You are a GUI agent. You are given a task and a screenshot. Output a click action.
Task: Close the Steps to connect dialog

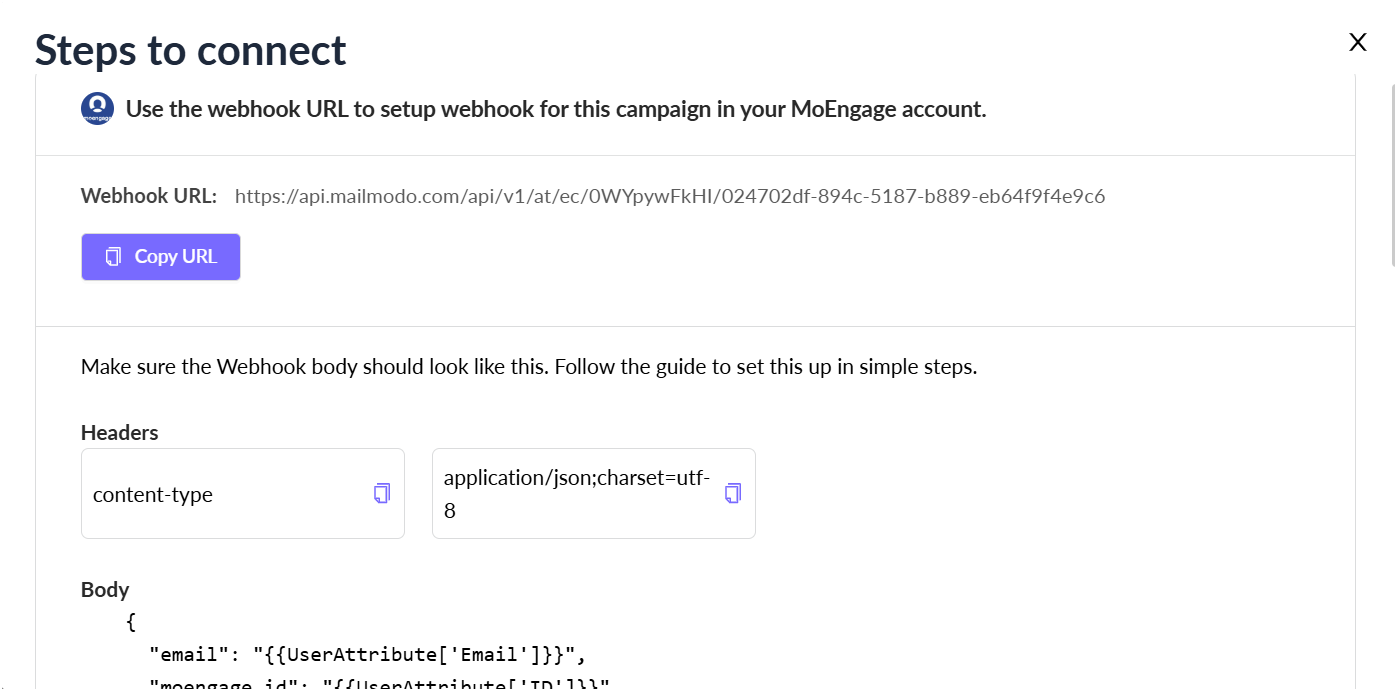[1357, 42]
